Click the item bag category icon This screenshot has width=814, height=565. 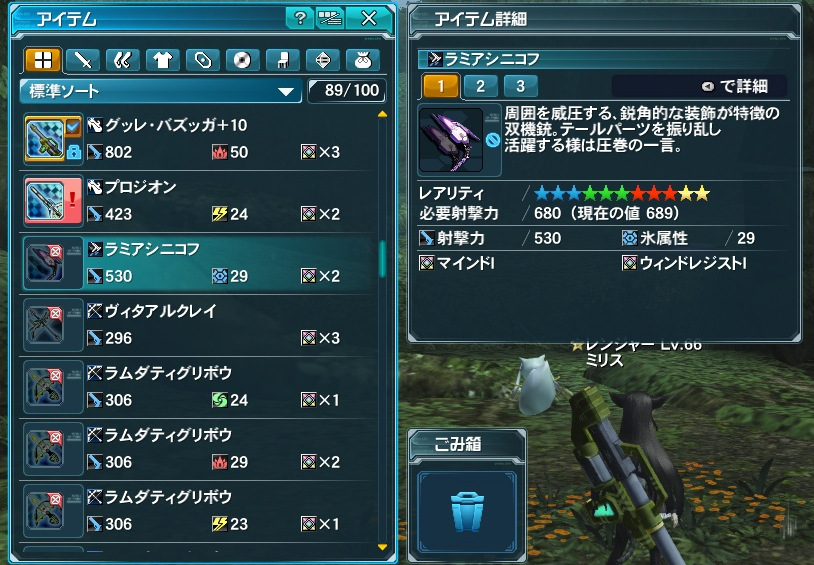click(x=362, y=61)
